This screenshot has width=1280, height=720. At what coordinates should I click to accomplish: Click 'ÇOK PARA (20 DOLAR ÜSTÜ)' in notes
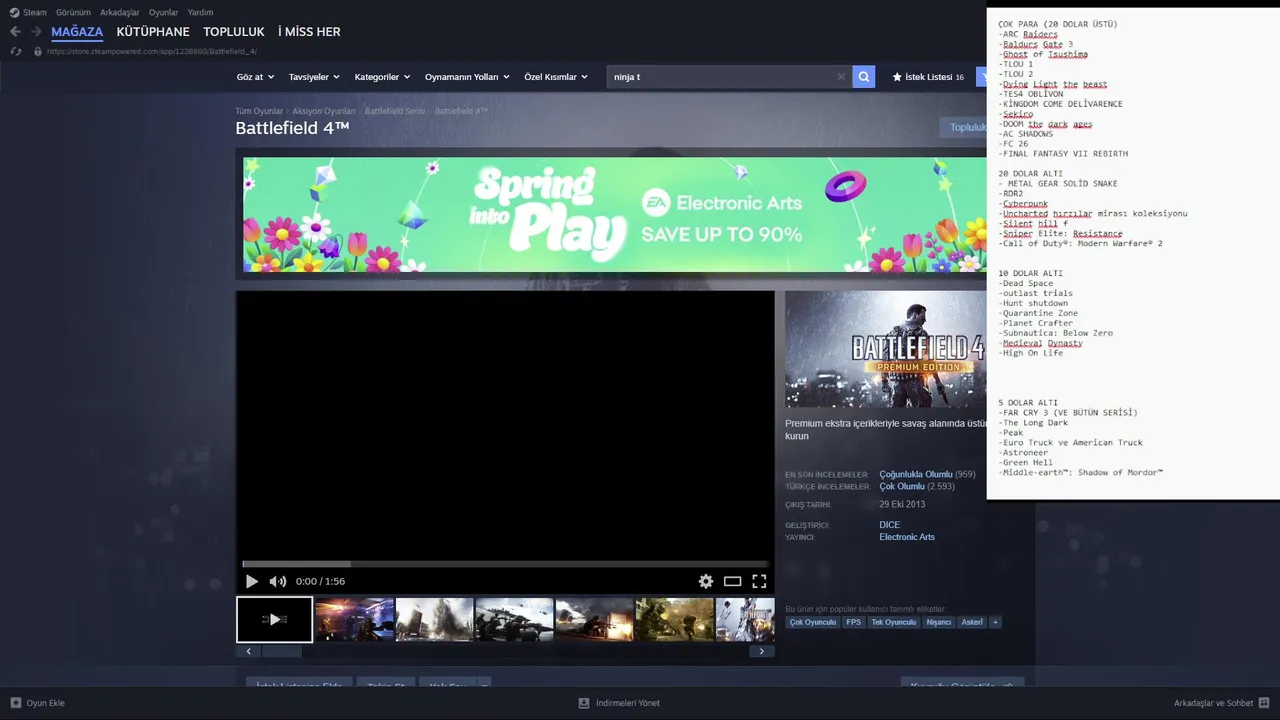pyautogui.click(x=1058, y=24)
